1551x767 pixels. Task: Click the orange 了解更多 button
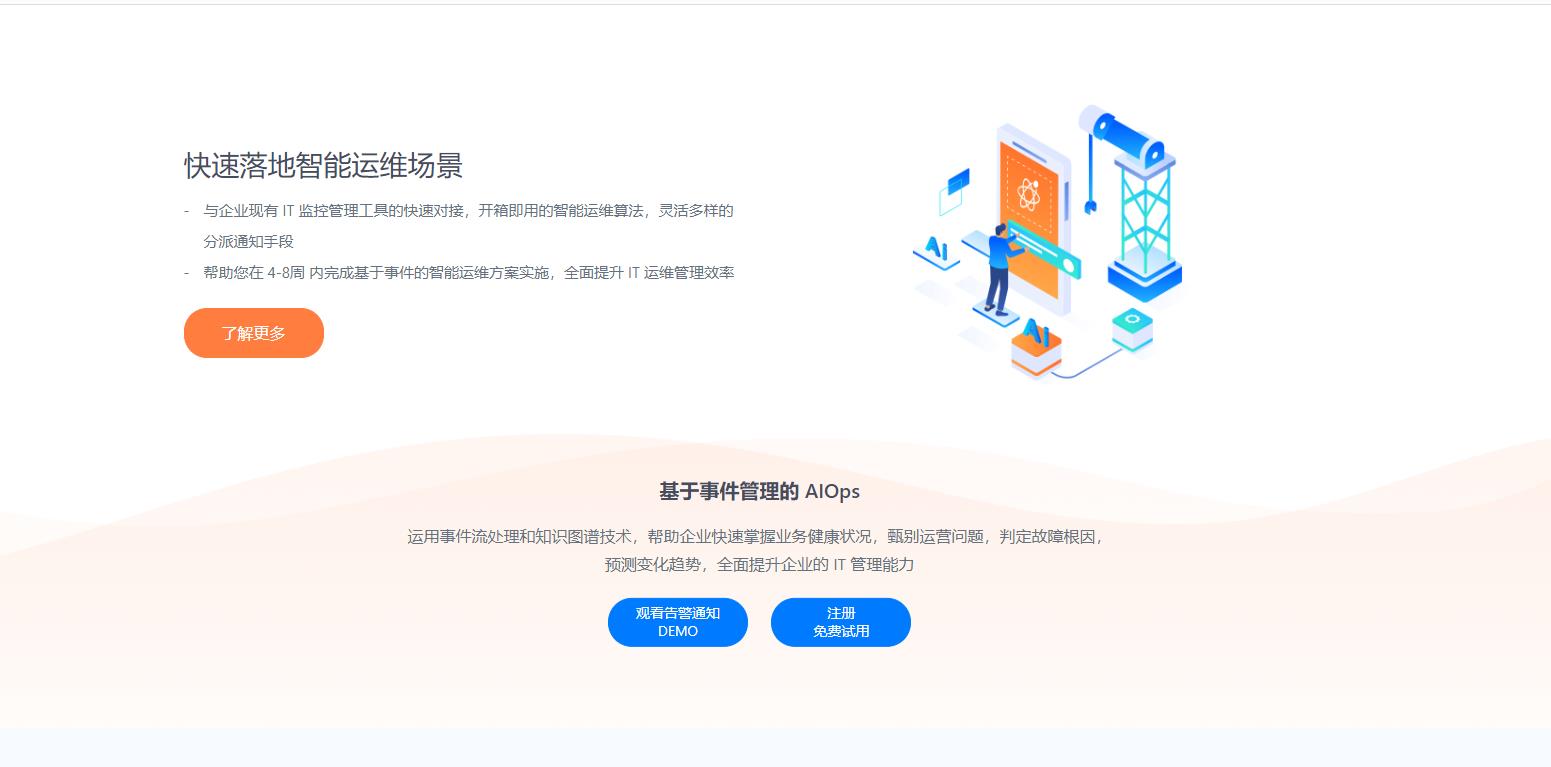(254, 333)
